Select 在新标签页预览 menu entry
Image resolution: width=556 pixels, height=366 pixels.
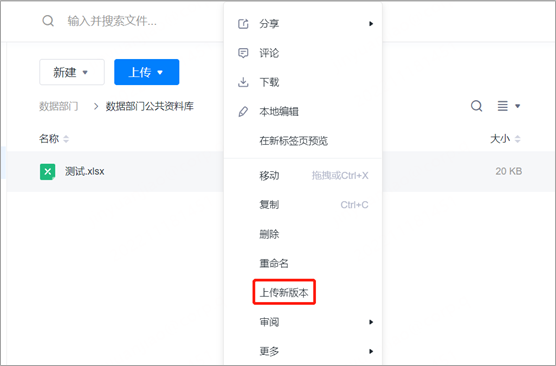click(294, 141)
